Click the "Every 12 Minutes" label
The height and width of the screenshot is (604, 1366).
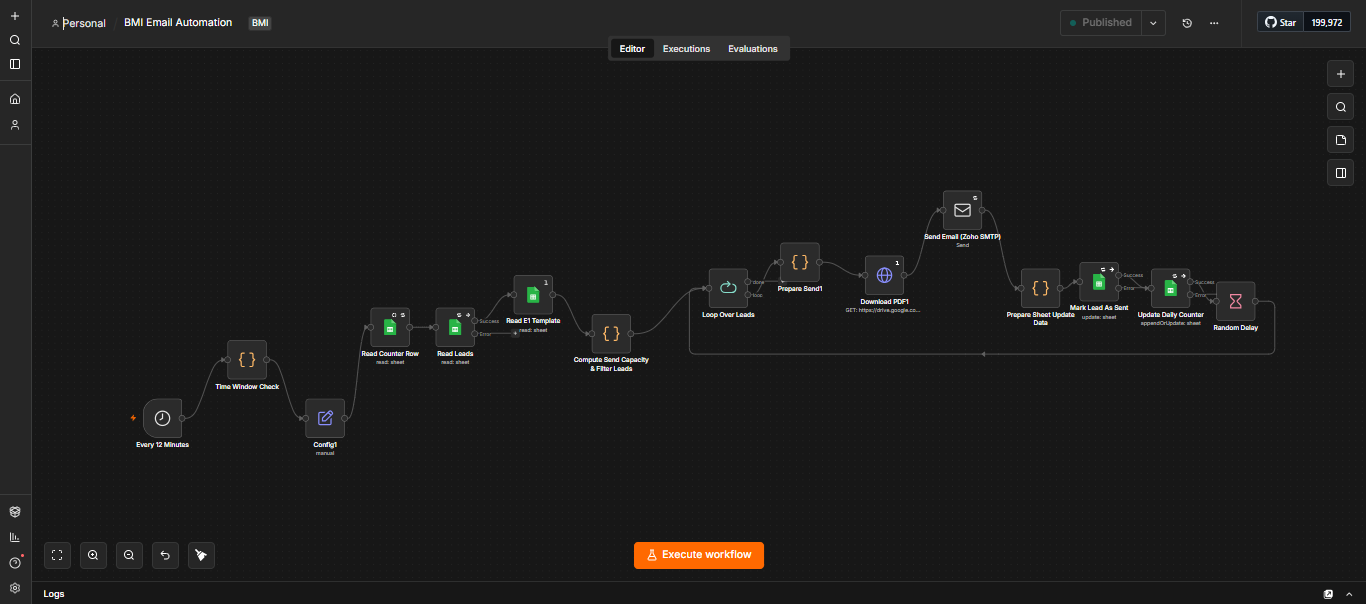pyautogui.click(x=162, y=444)
